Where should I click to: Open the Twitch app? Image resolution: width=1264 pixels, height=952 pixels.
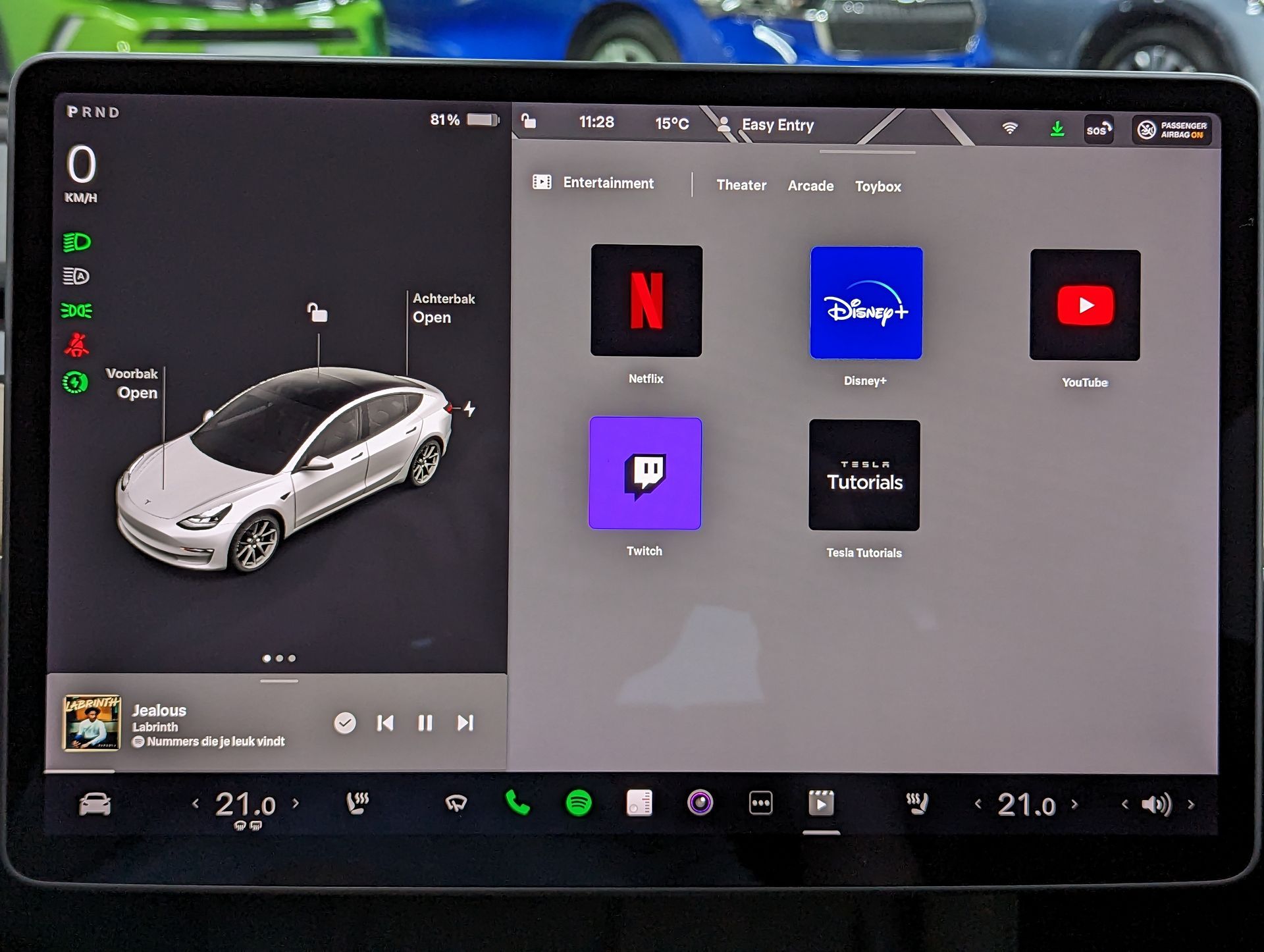645,473
